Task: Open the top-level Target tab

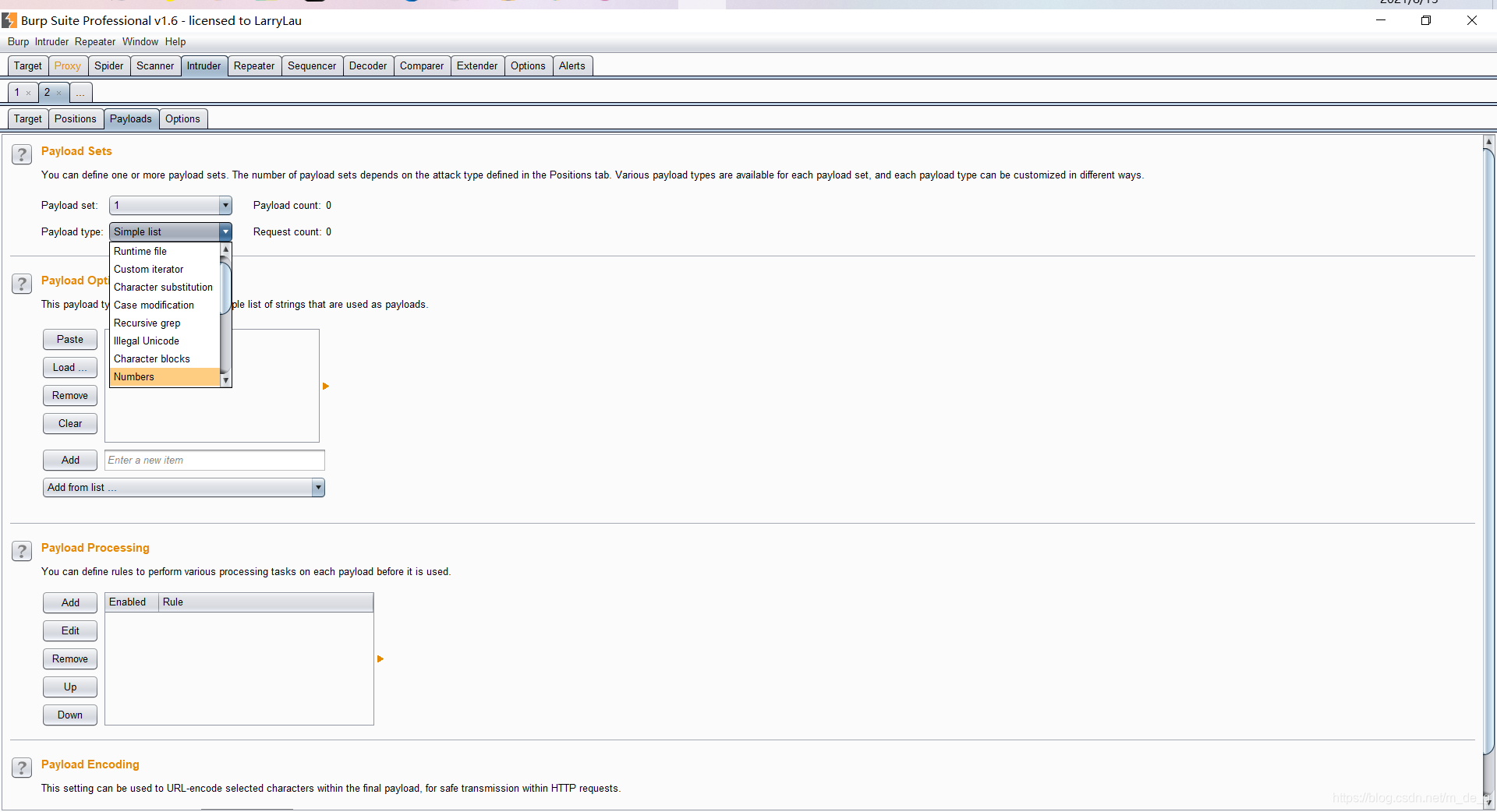Action: pyautogui.click(x=28, y=66)
